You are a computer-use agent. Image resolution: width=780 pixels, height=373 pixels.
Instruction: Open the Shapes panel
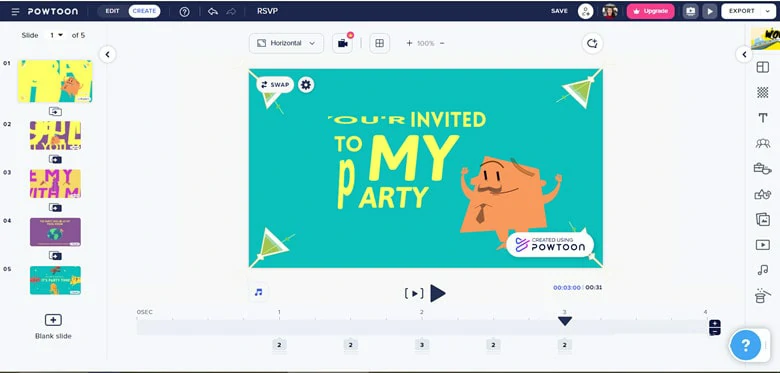click(763, 194)
